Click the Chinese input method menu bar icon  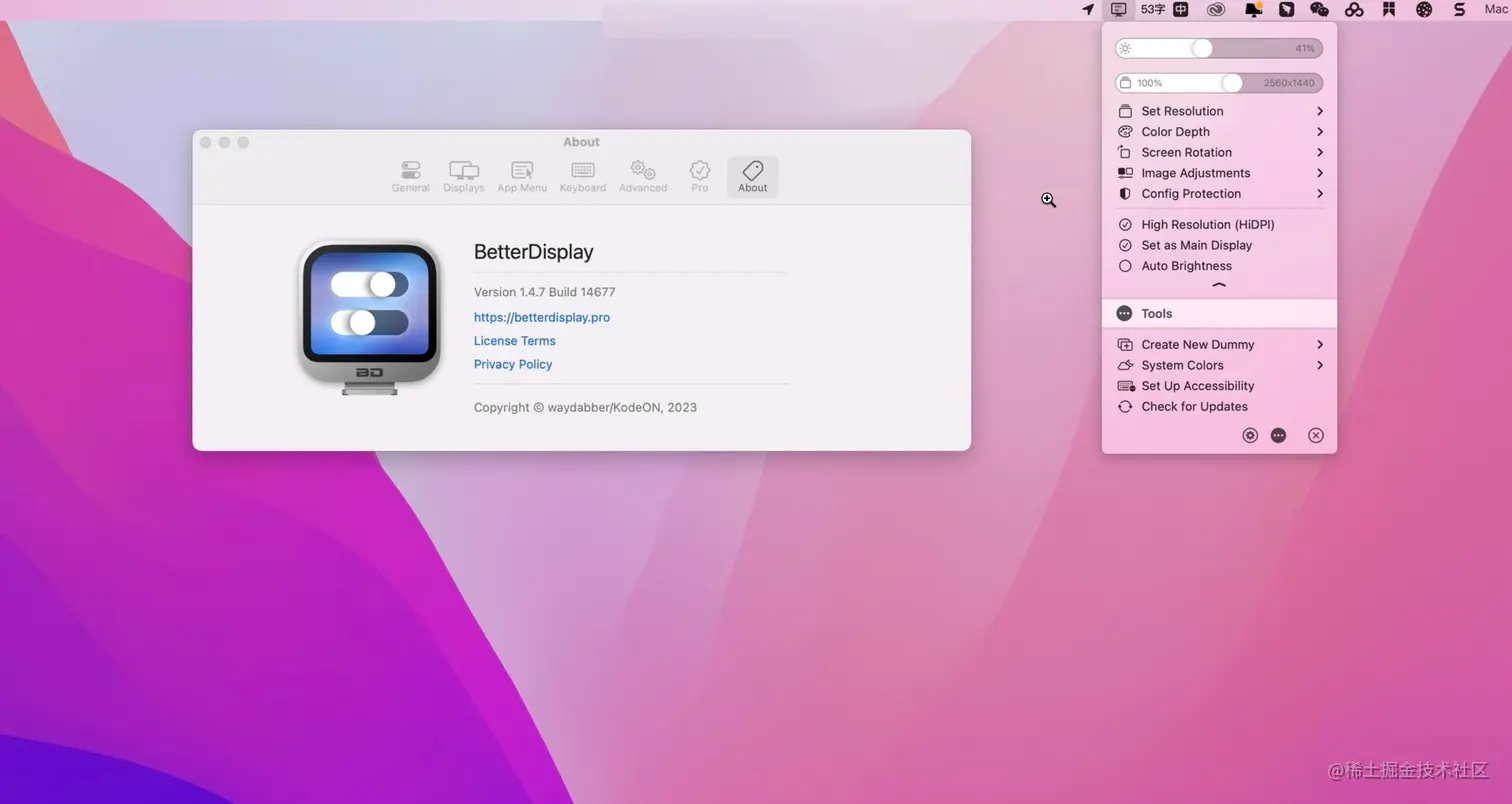point(1180,9)
